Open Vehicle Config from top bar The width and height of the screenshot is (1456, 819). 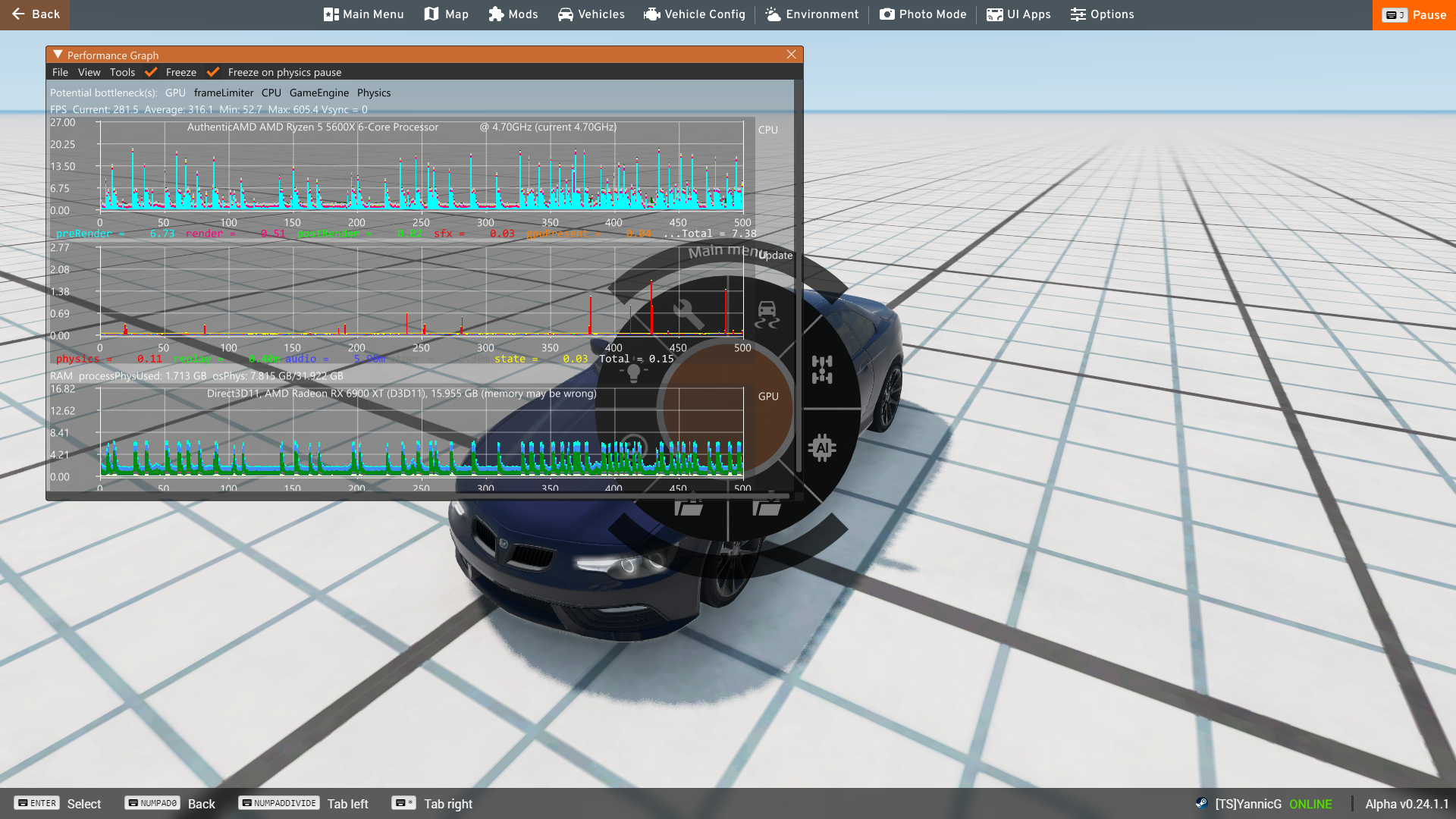point(695,14)
